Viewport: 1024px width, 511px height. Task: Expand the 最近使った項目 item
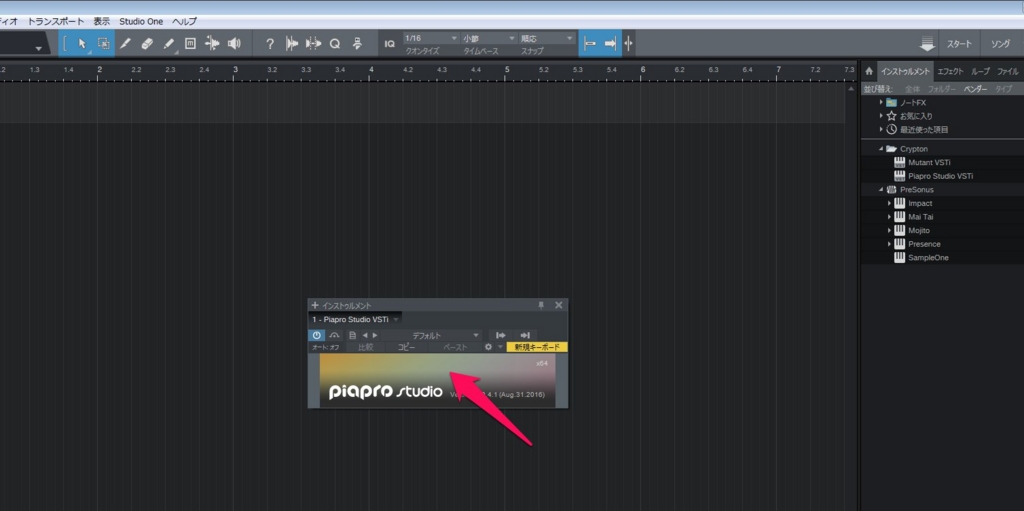tap(881, 129)
